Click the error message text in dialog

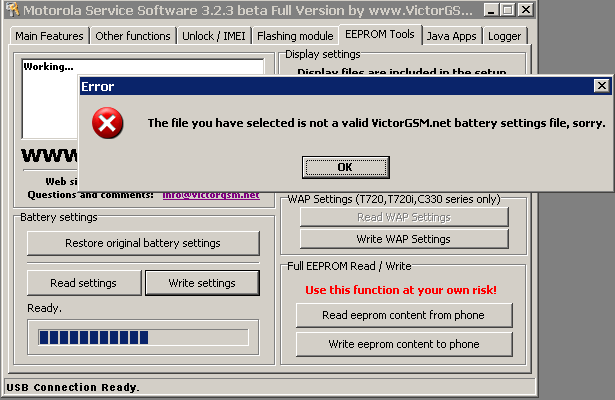click(x=377, y=123)
